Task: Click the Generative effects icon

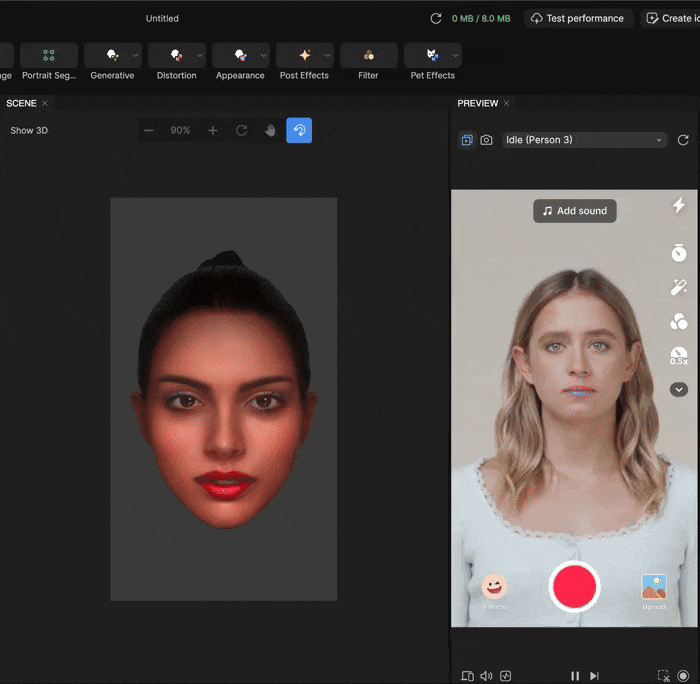Action: [x=112, y=55]
